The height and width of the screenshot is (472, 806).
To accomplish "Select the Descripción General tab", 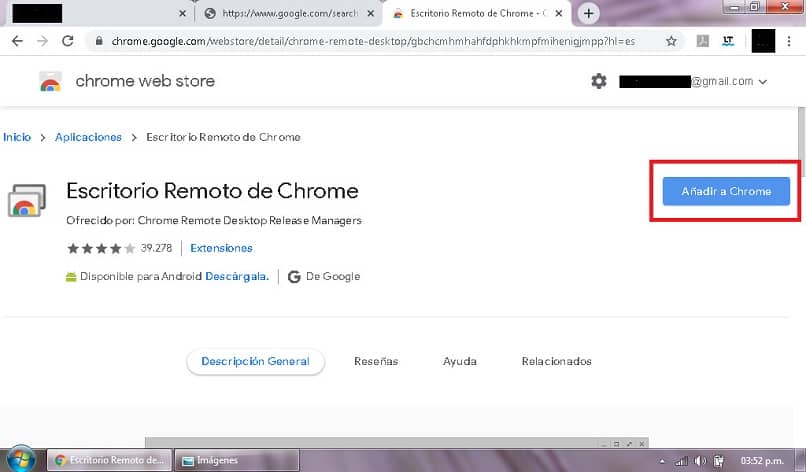I will coord(255,361).
